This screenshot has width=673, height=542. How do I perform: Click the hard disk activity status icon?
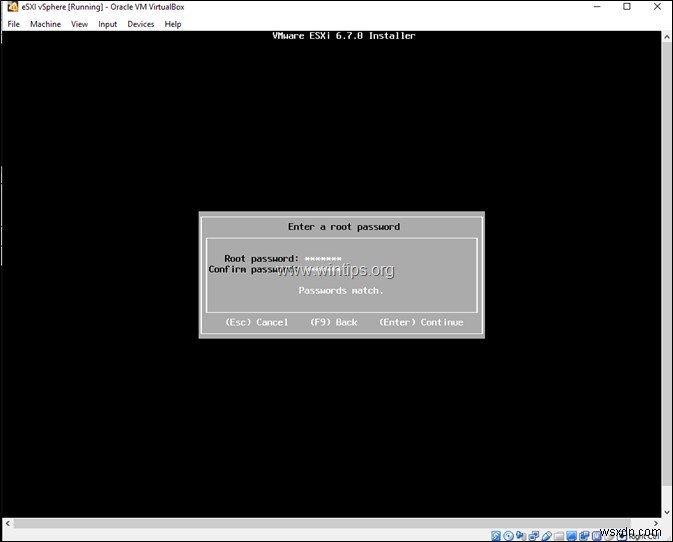496,536
